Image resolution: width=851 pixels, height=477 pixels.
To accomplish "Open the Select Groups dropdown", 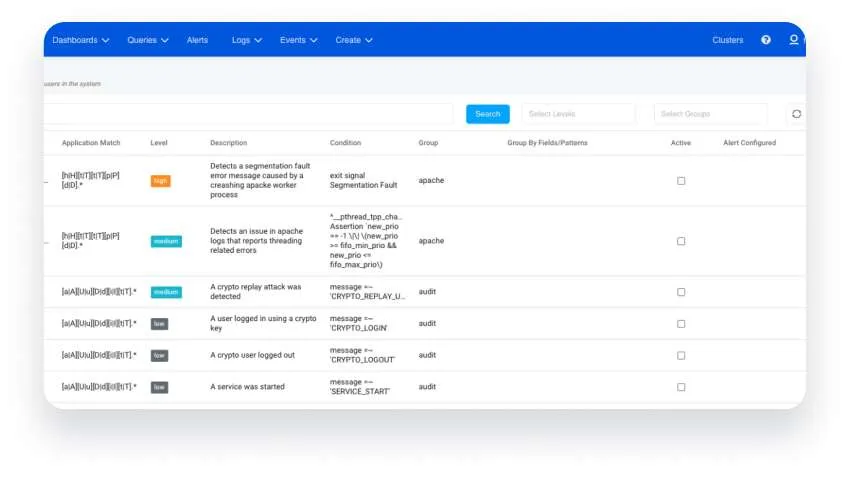I will tap(711, 114).
